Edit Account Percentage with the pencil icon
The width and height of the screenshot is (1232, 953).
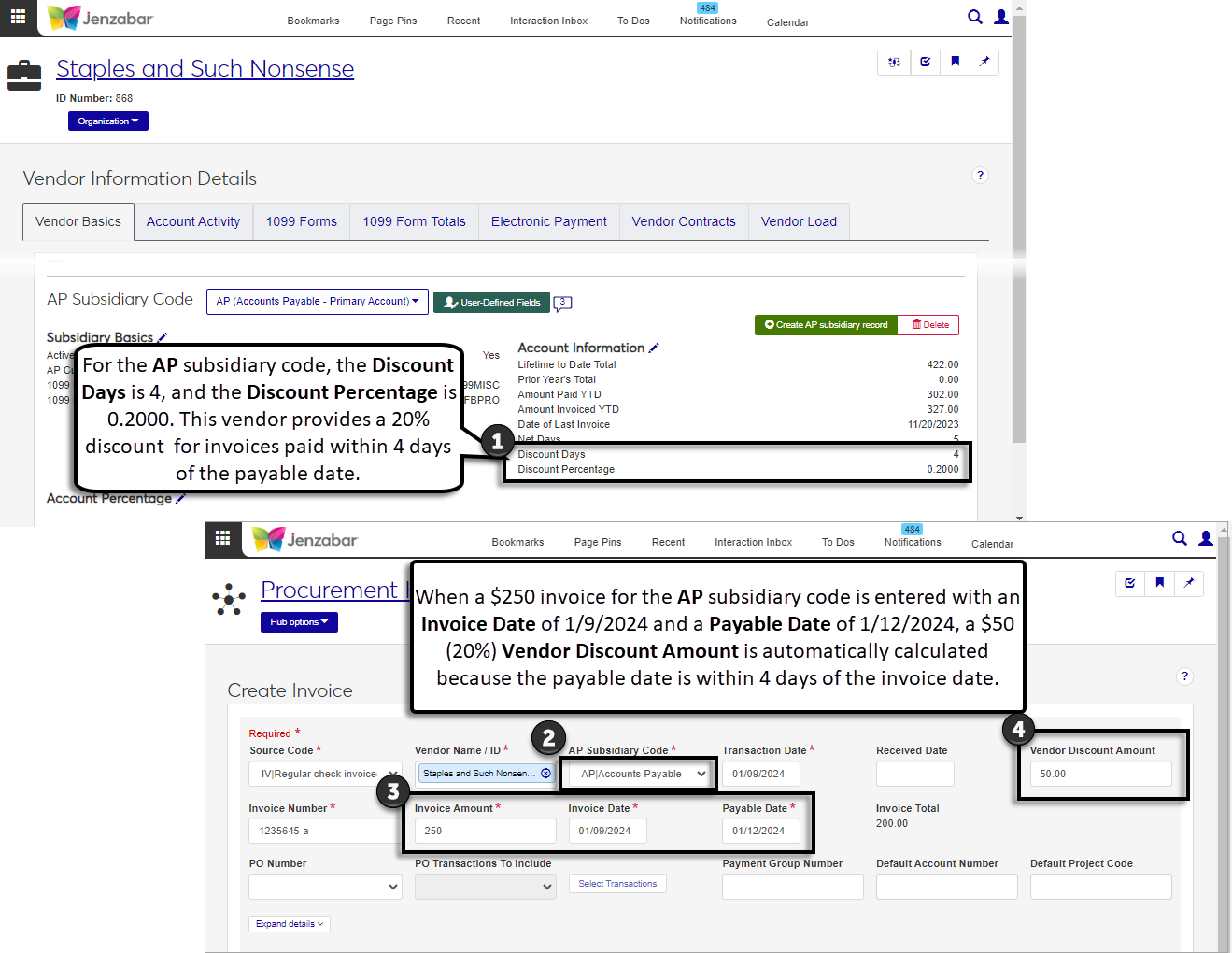point(180,499)
